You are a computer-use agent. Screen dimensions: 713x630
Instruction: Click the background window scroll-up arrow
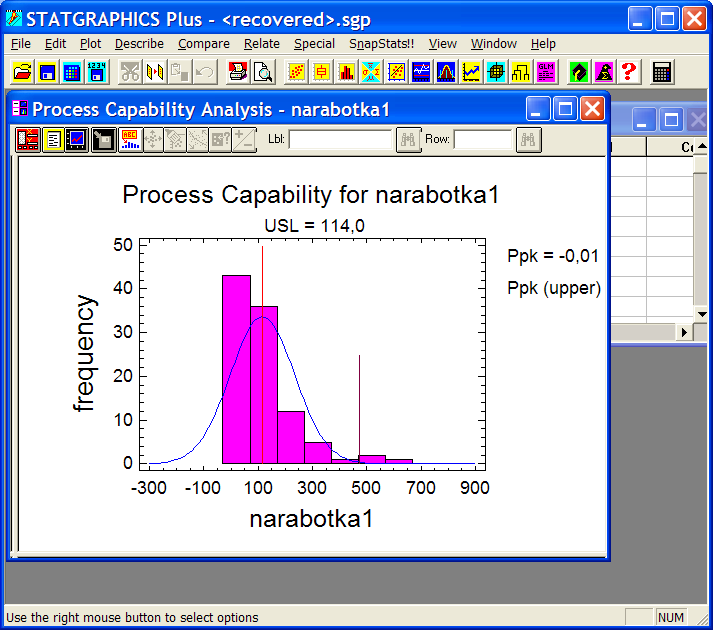[702, 146]
